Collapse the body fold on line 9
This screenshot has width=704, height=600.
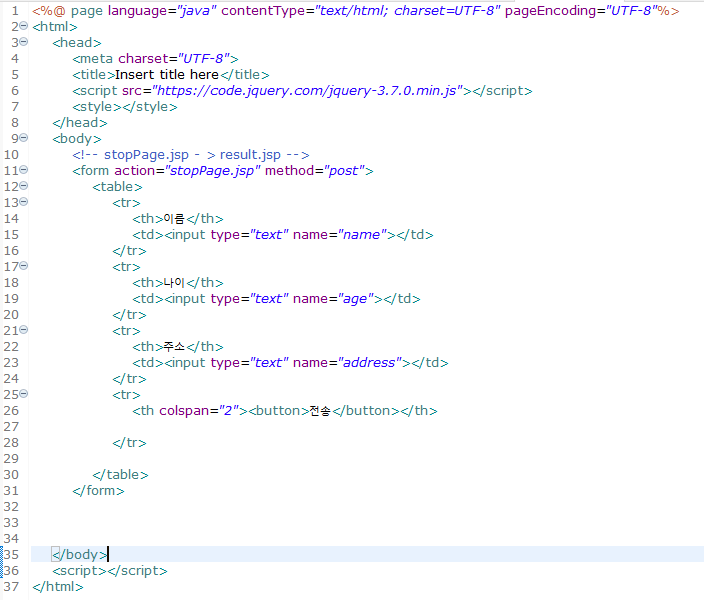24,138
